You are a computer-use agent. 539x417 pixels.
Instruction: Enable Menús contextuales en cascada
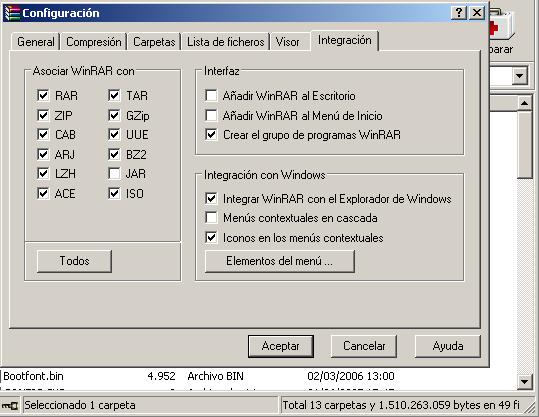pyautogui.click(x=211, y=218)
